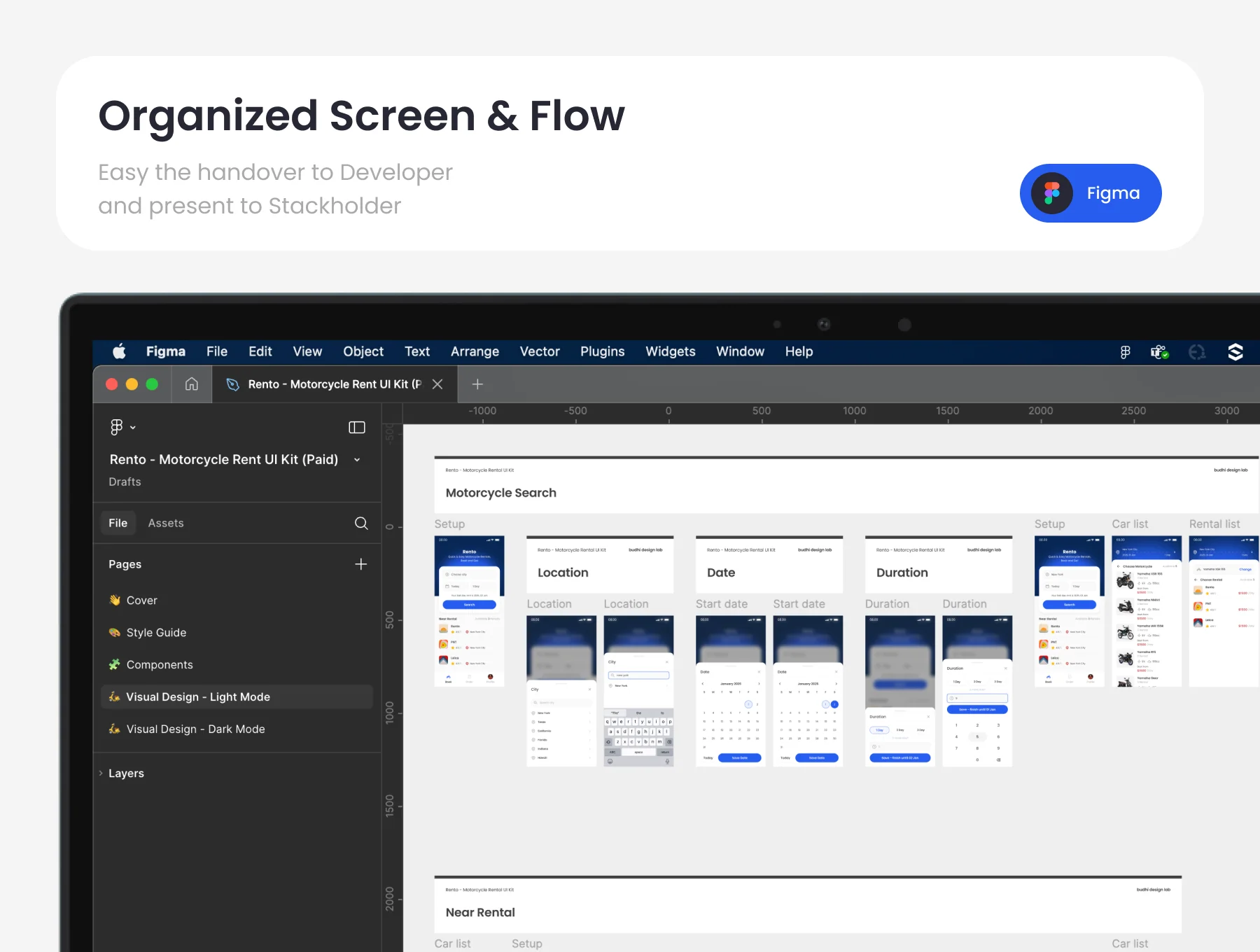This screenshot has width=1260, height=952.
Task: Select the Location section header frame
Action: 600,565
